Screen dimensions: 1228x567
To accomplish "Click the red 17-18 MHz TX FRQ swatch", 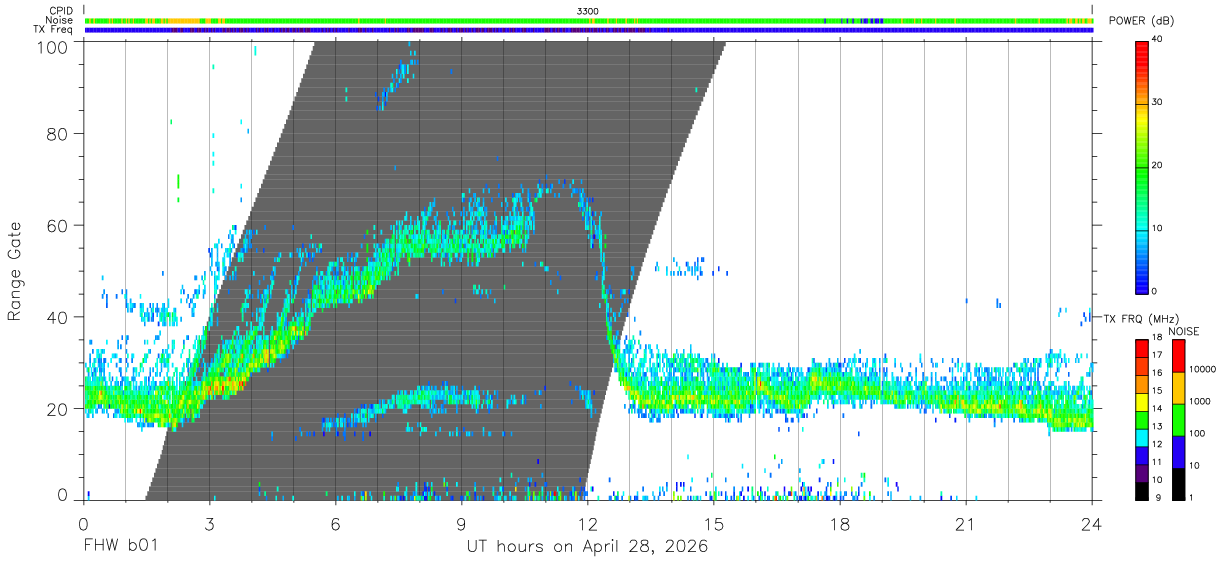I will 1141,348.
